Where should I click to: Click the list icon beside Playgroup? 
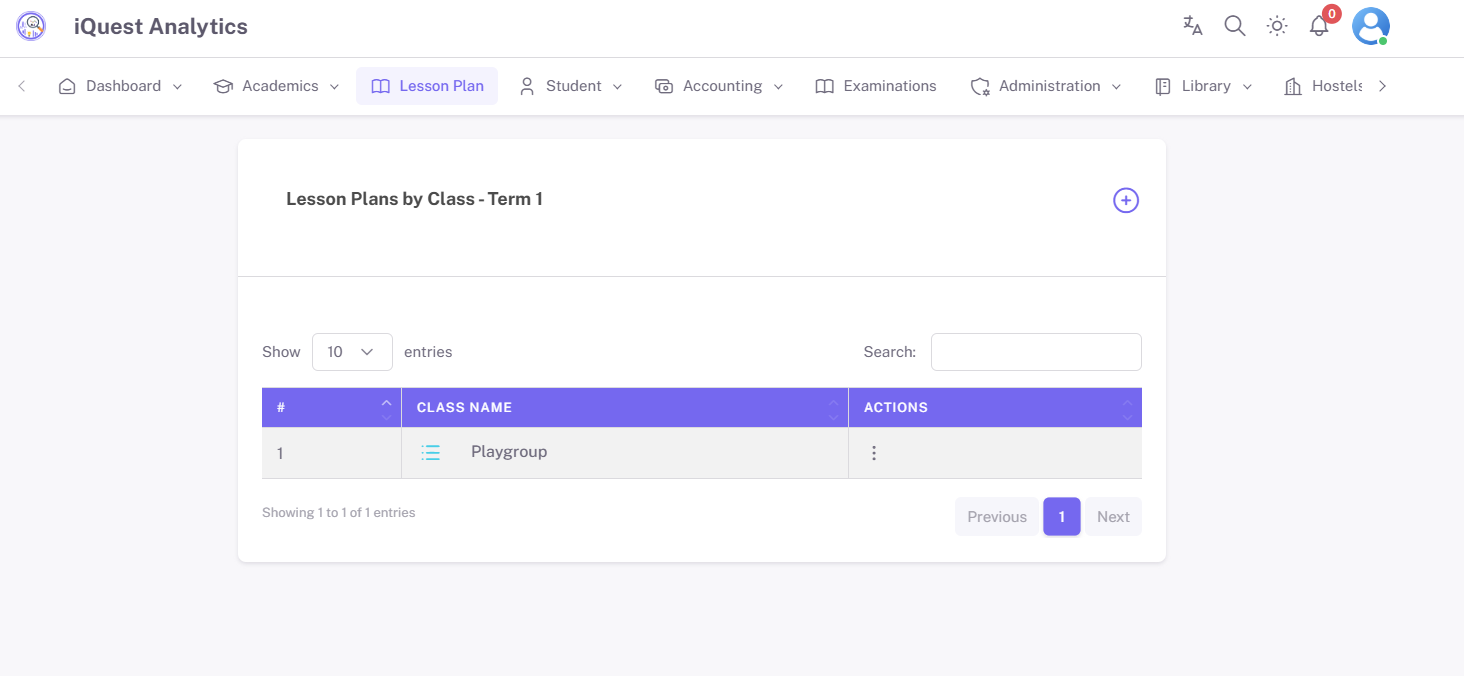pos(431,453)
